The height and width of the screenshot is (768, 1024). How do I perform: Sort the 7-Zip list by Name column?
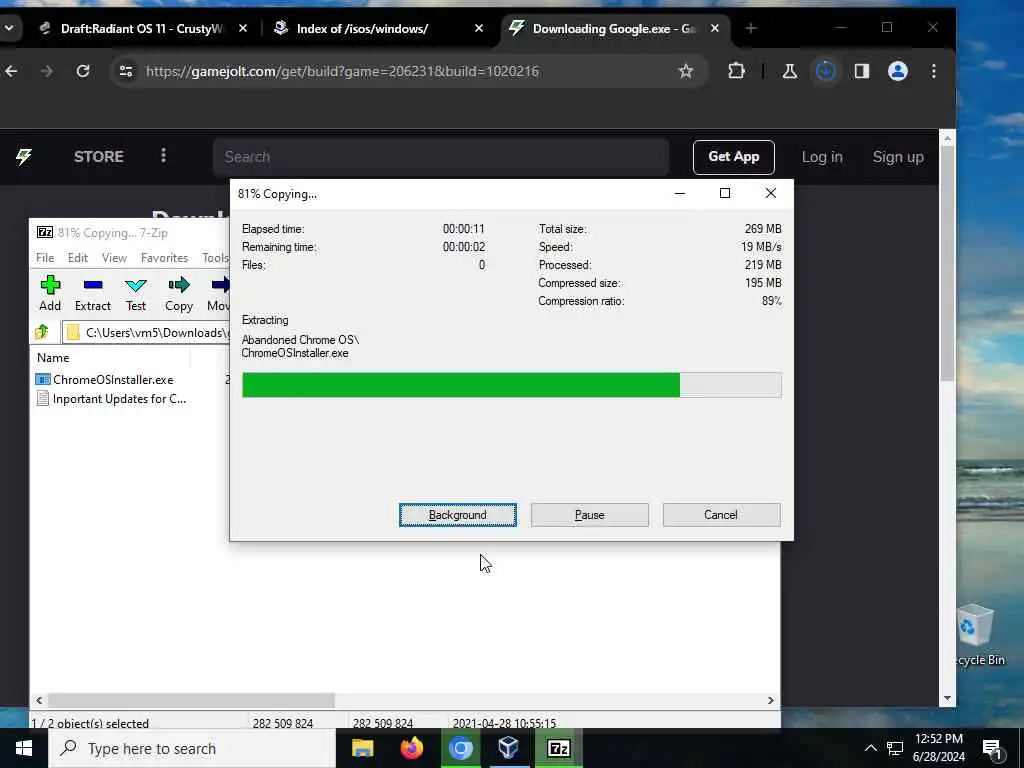[x=53, y=358]
